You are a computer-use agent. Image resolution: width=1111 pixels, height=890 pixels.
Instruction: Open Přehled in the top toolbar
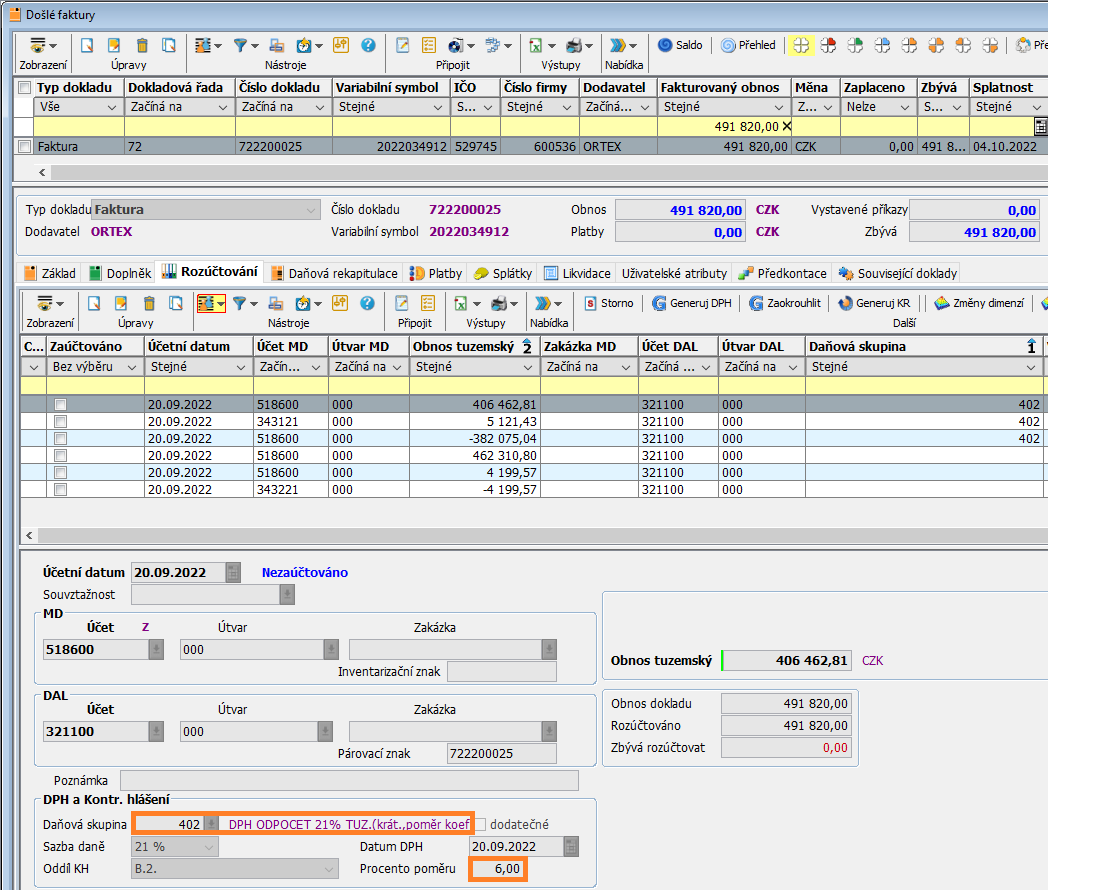coord(748,45)
